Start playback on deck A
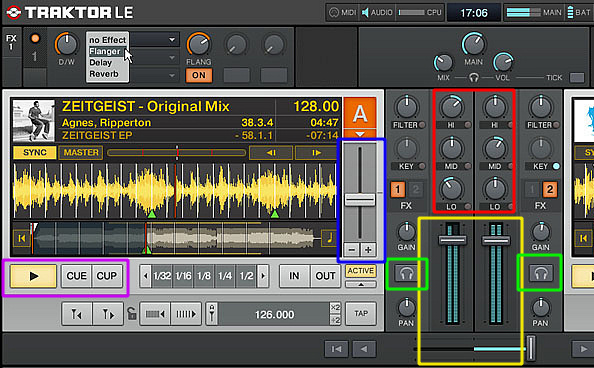 [x=33, y=276]
